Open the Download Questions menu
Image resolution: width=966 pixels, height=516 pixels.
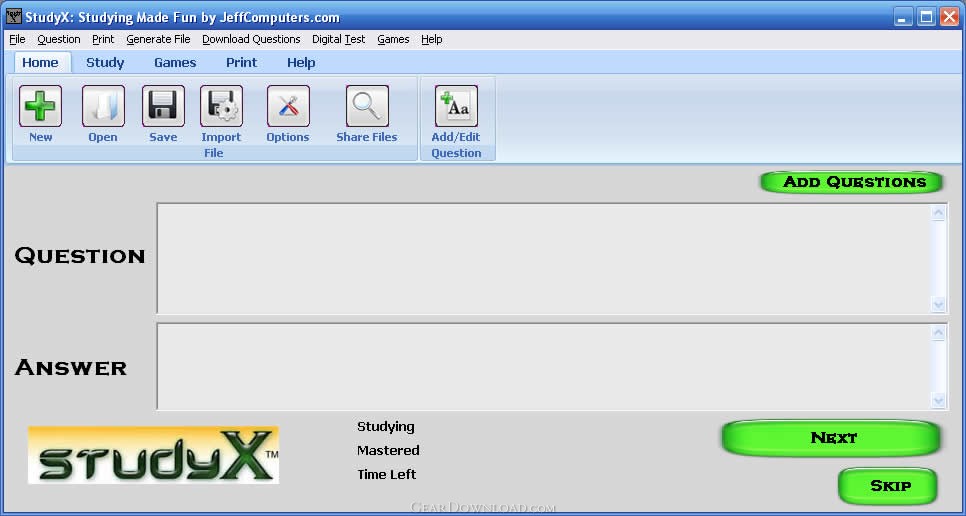(251, 39)
